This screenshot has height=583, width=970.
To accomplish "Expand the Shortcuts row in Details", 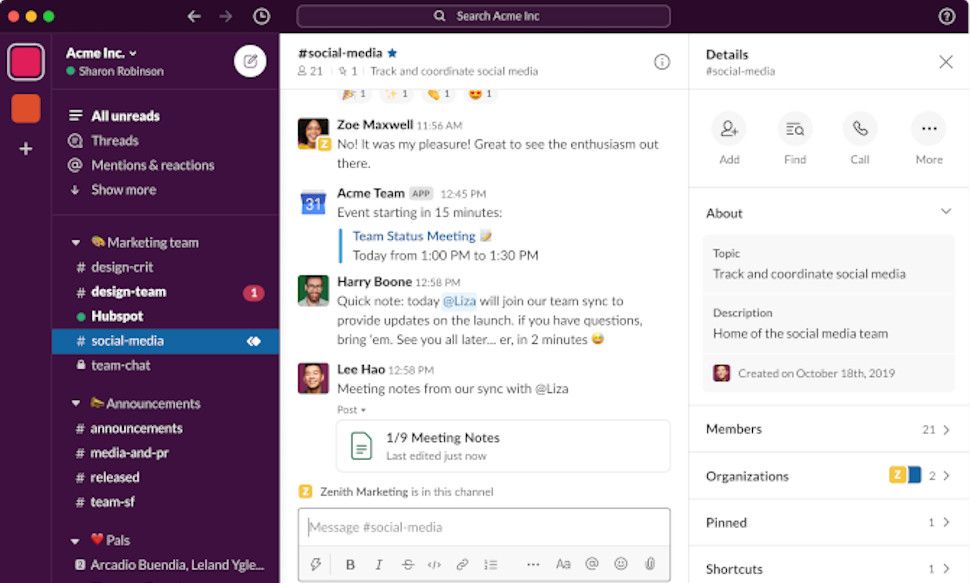I will point(828,569).
